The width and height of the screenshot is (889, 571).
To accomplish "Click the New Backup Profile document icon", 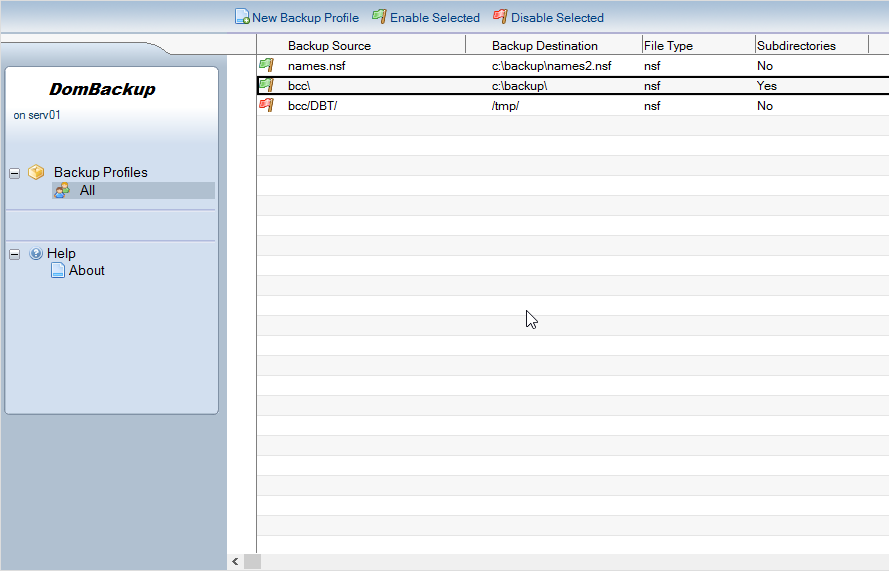I will pyautogui.click(x=242, y=17).
